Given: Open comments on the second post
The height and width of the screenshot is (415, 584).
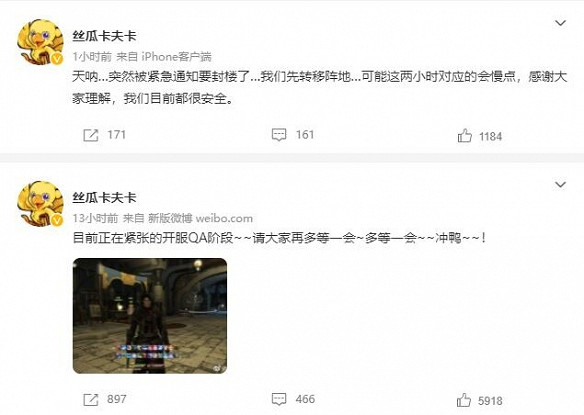Looking at the screenshot, I should tap(279, 399).
